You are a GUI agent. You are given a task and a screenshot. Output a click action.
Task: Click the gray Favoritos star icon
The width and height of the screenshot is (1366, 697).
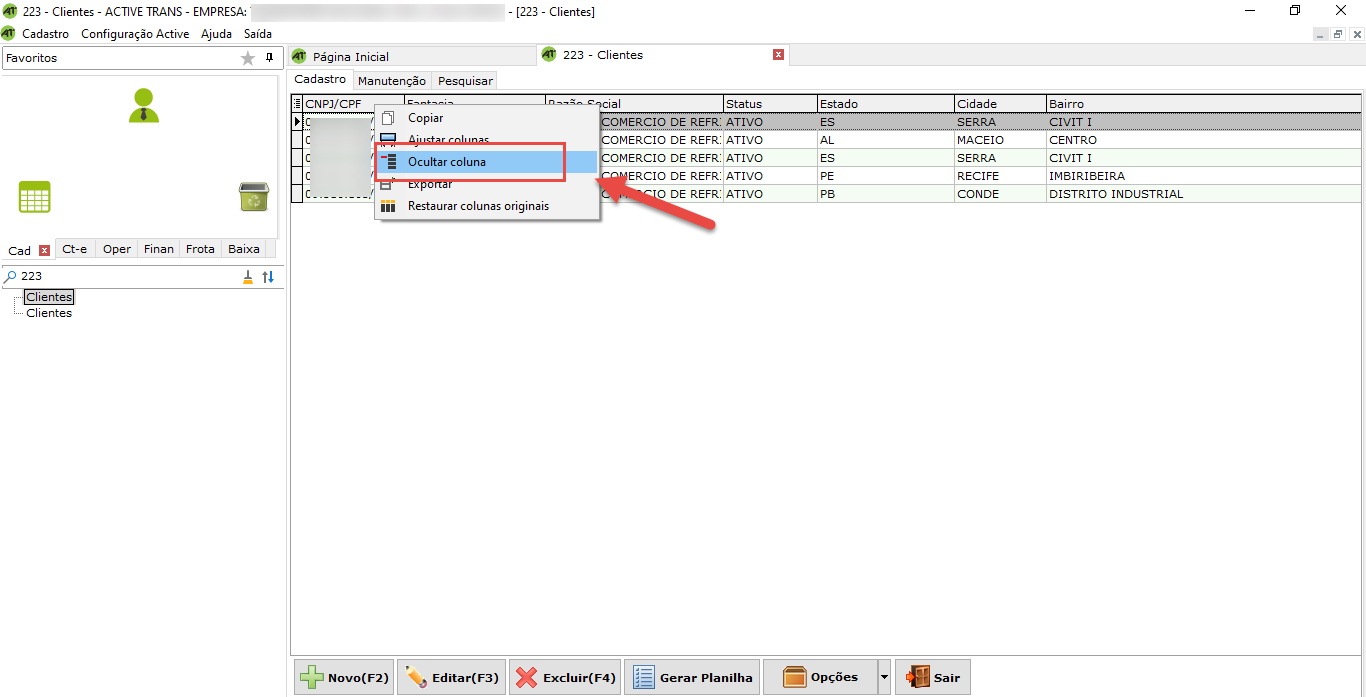[x=248, y=58]
